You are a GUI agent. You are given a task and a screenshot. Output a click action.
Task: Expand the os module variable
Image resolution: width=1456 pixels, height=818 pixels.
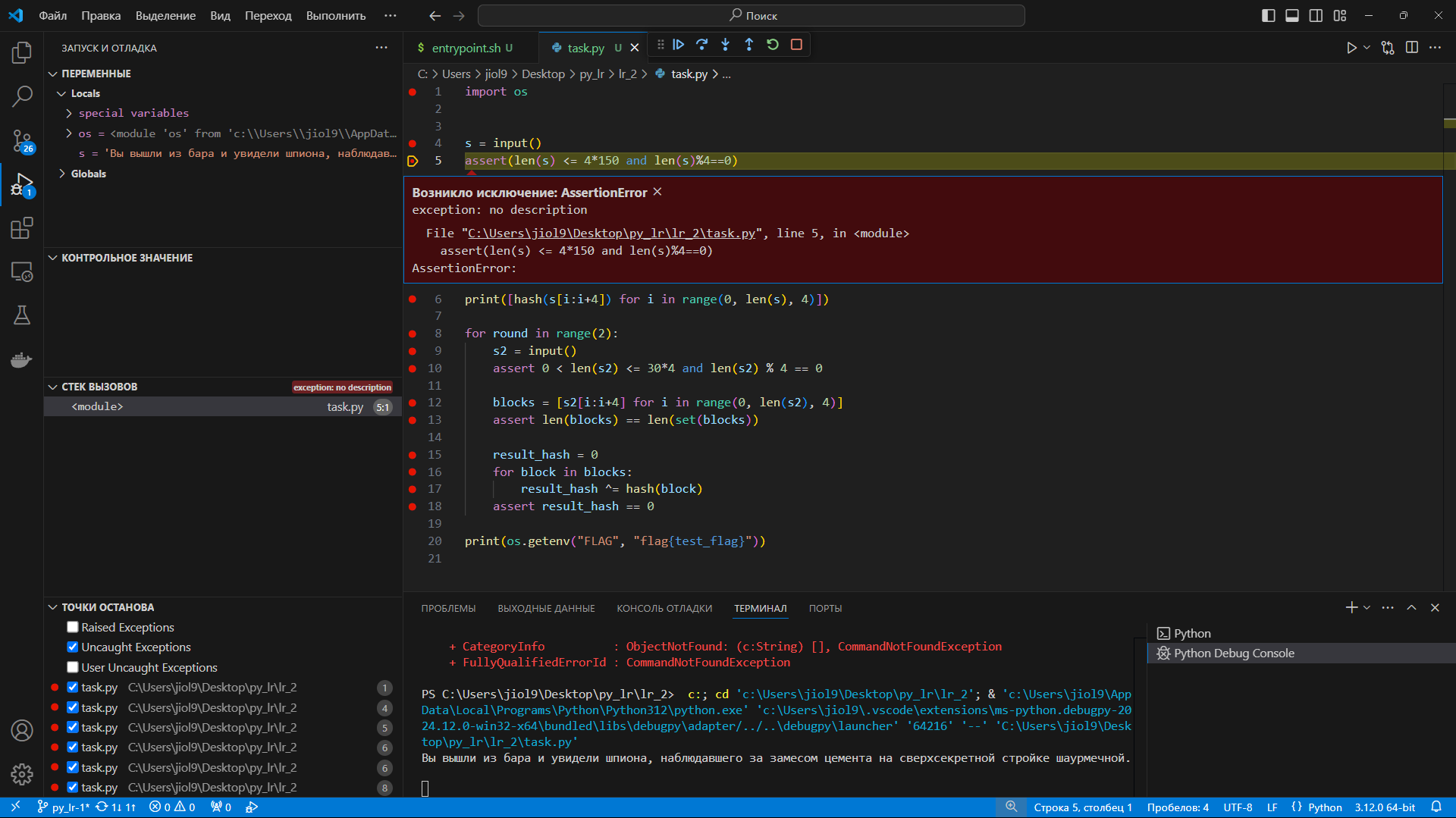click(x=69, y=133)
